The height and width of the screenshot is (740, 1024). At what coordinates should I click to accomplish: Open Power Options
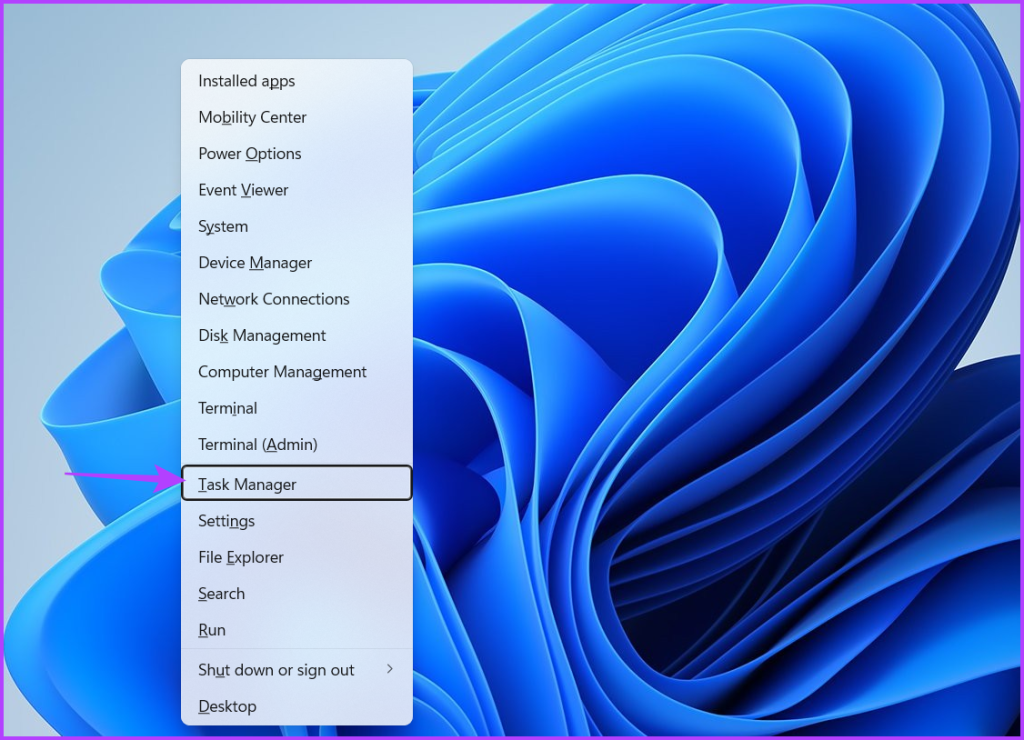point(296,154)
